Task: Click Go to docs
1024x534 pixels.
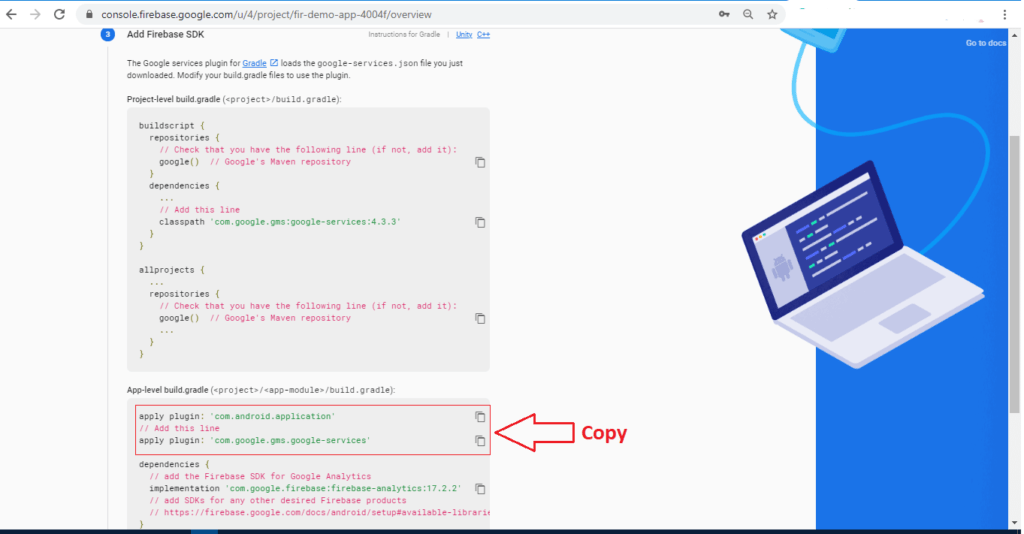Action: (x=985, y=43)
